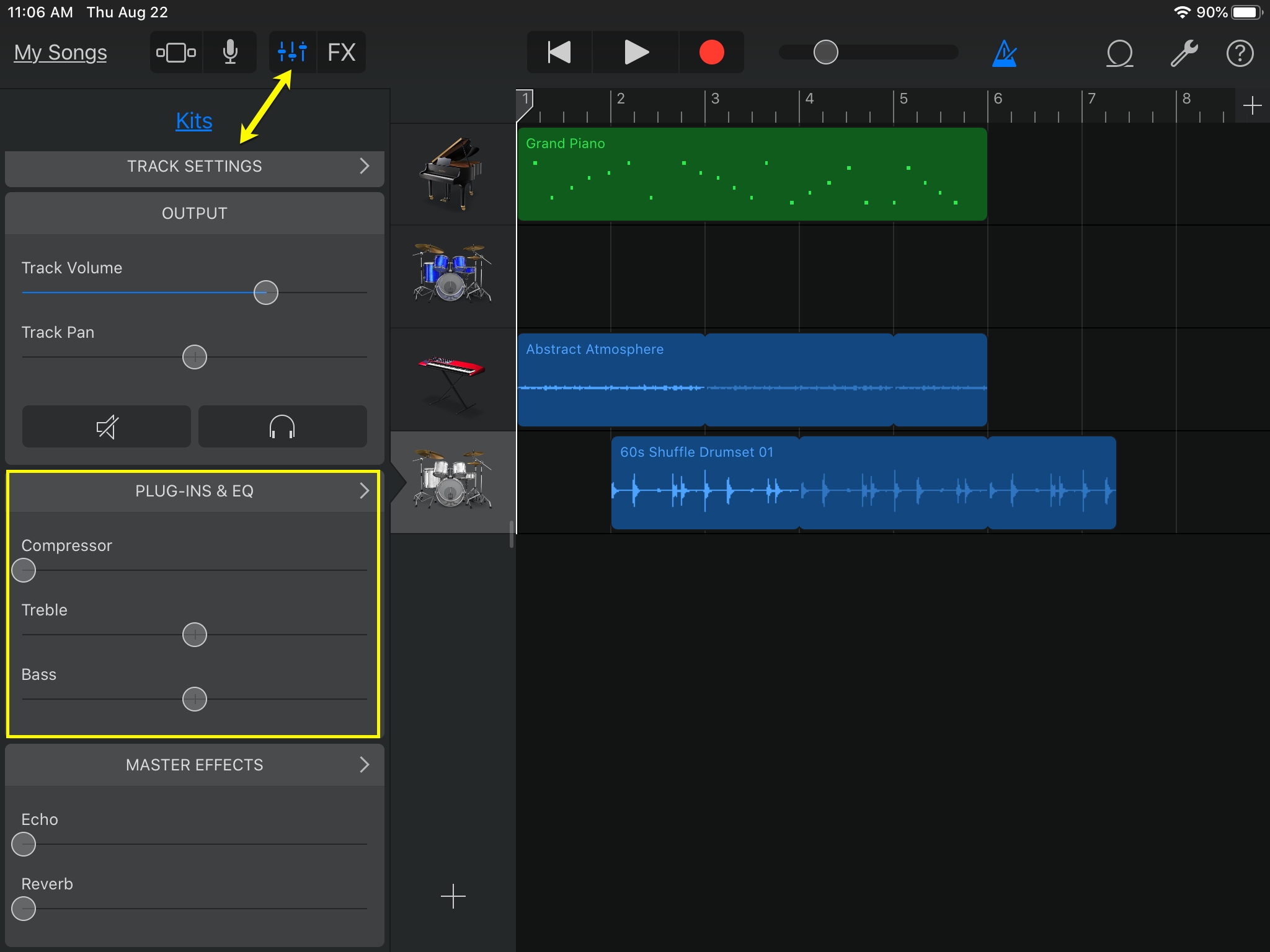
Task: Select the Grand Piano green region
Action: click(752, 174)
